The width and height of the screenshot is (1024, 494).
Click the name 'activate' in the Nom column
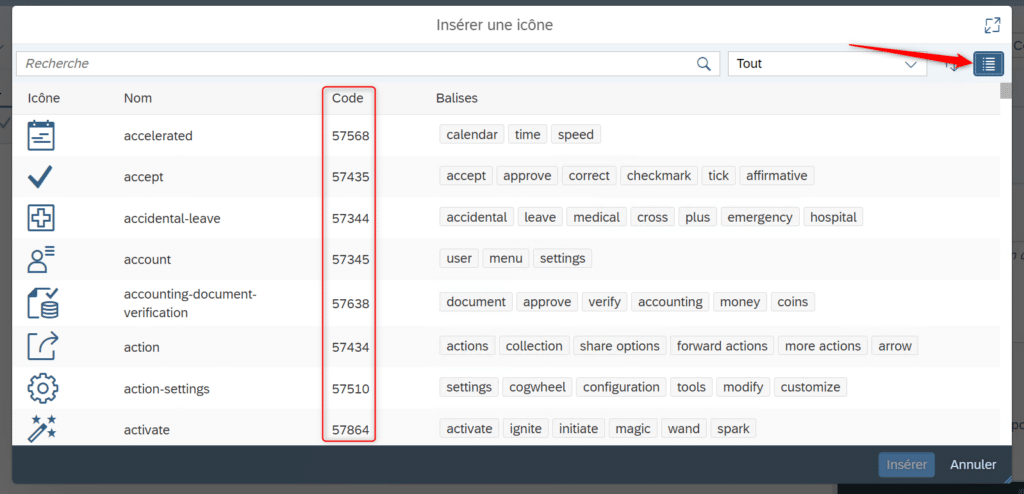point(147,430)
